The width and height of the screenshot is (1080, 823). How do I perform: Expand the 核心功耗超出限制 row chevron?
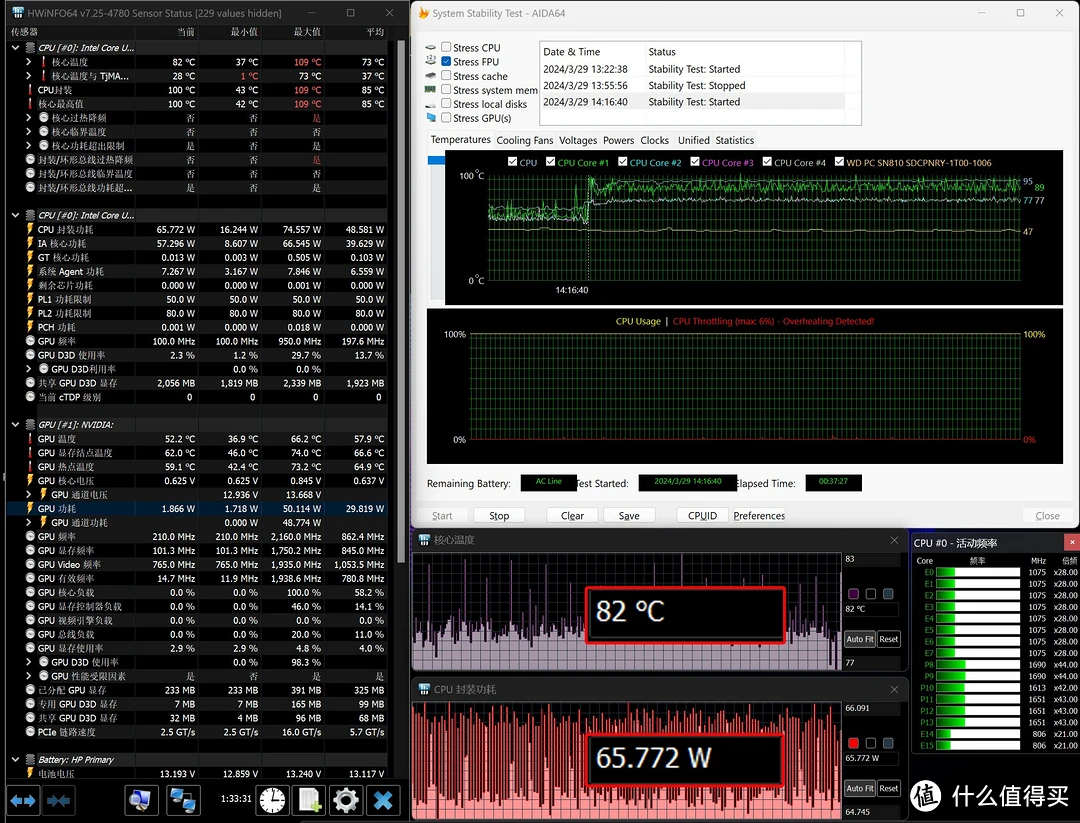point(29,145)
